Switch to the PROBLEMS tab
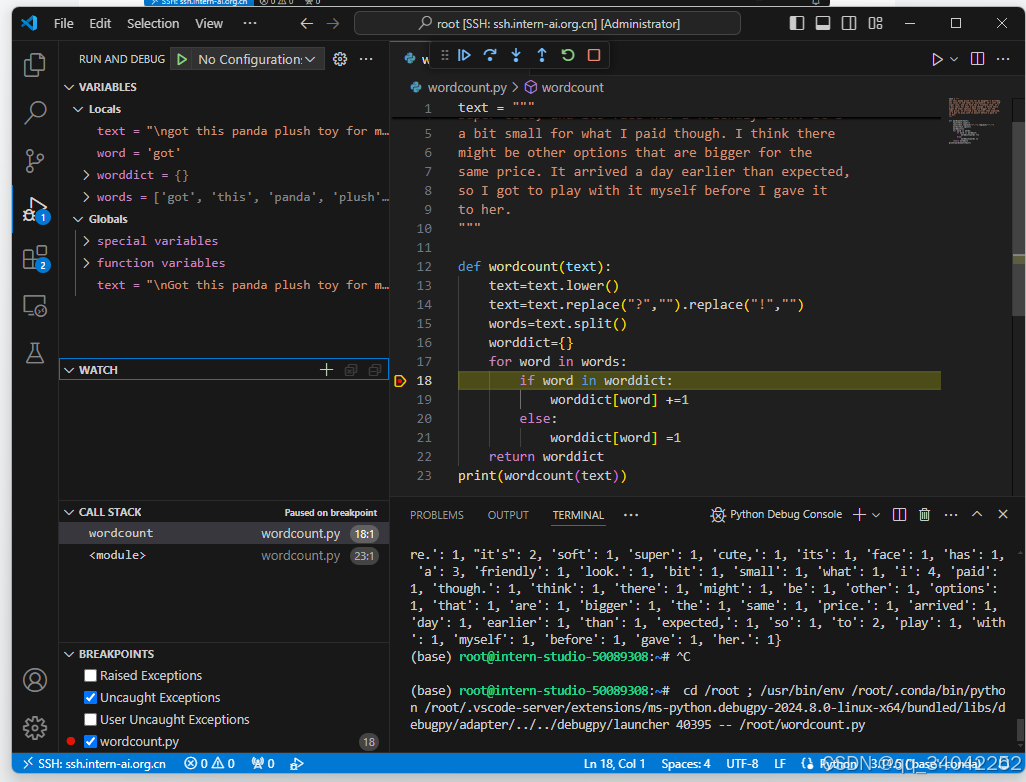Image resolution: width=1026 pixels, height=782 pixels. [436, 514]
